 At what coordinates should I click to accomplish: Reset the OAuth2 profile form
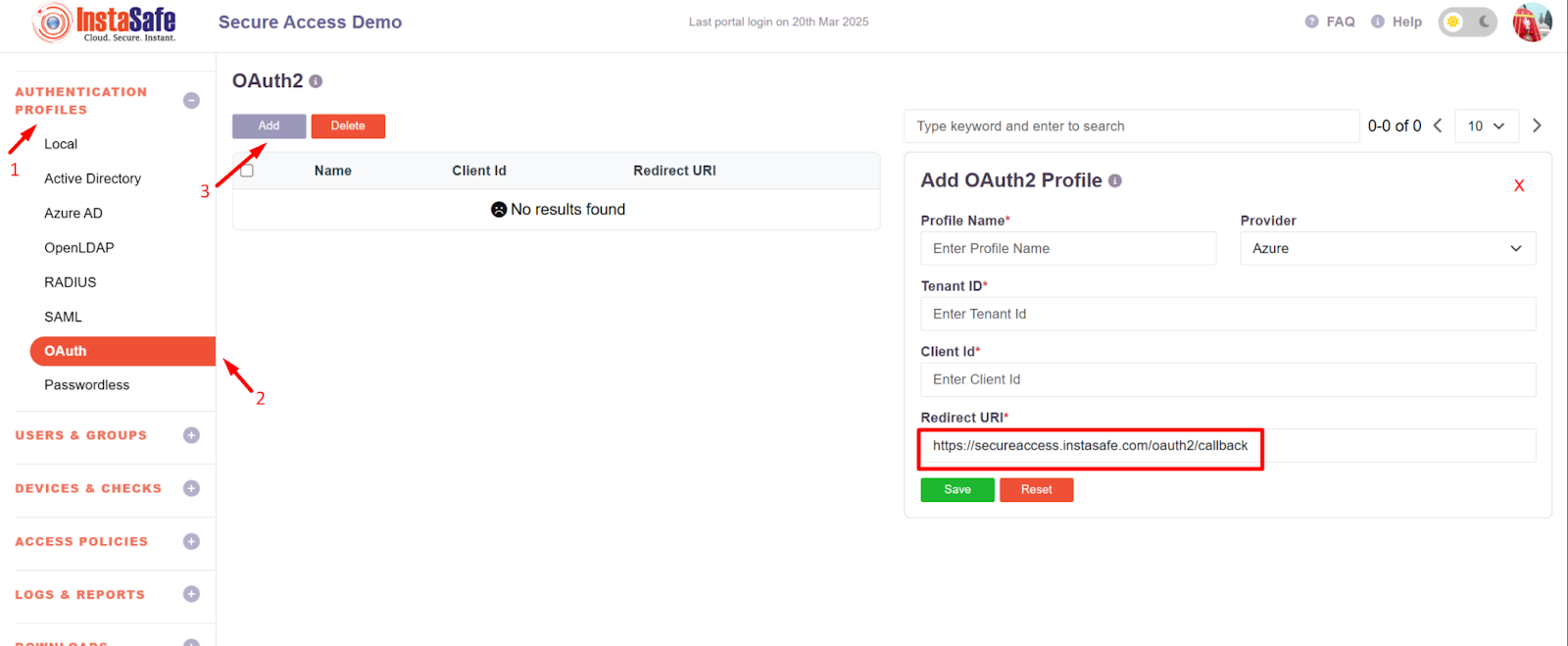[x=1037, y=490]
